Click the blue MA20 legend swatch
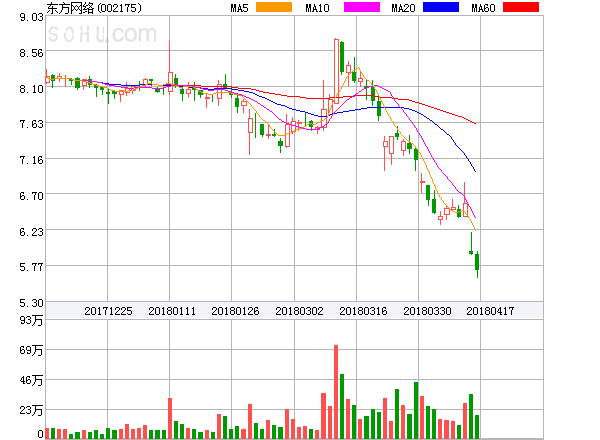This screenshot has height=440, width=600. pyautogui.click(x=441, y=7)
